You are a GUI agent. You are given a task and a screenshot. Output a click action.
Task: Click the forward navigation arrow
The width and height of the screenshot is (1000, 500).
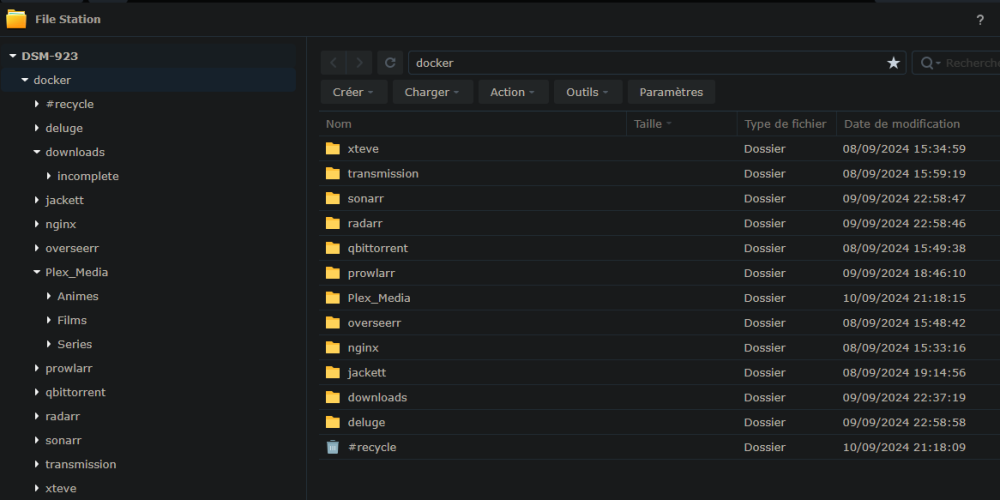(x=360, y=63)
